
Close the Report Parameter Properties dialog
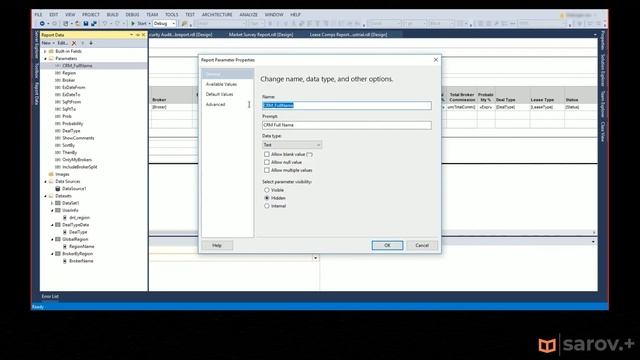(436, 60)
